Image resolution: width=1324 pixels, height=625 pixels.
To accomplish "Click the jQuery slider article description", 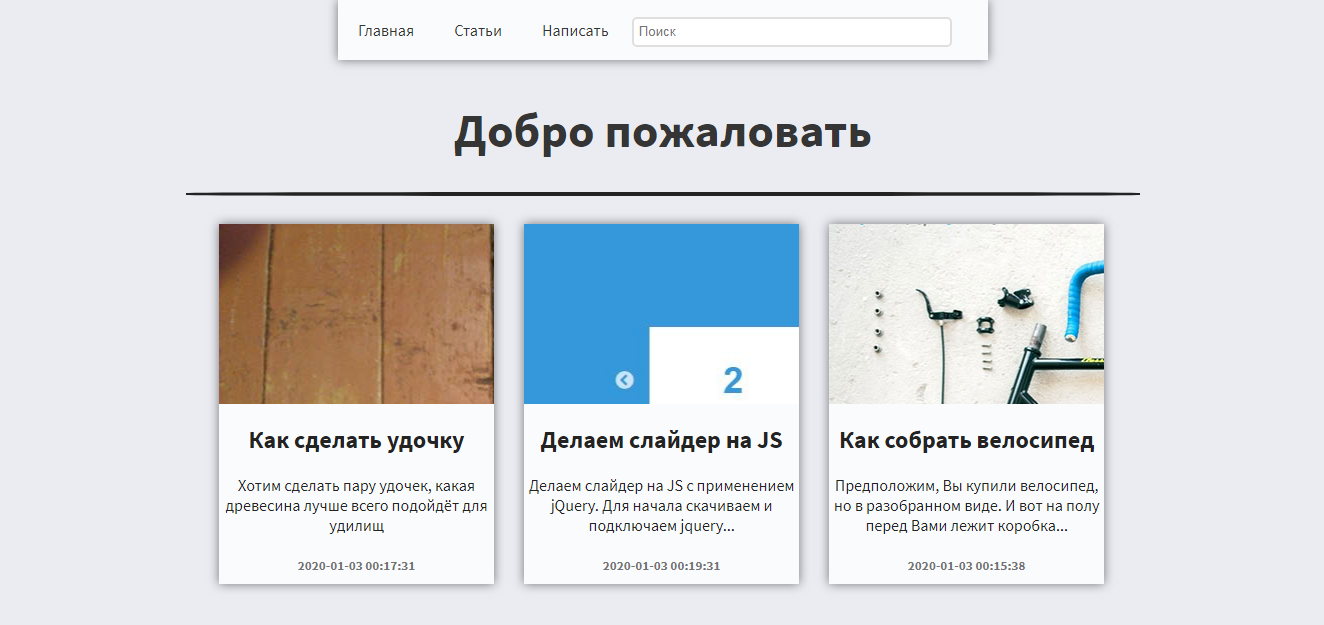I will (x=661, y=506).
